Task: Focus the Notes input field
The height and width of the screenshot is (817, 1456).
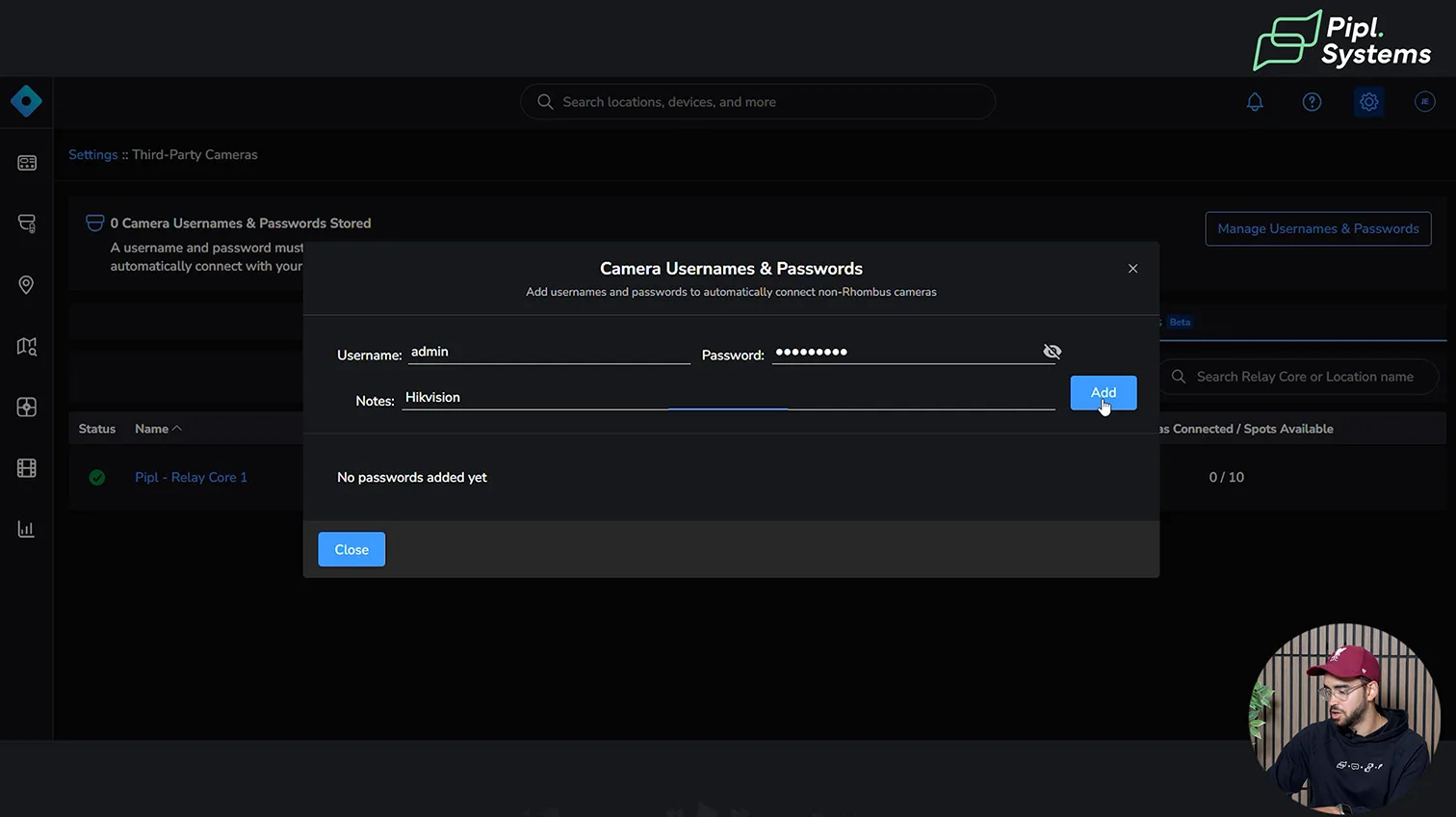Action: pos(727,397)
